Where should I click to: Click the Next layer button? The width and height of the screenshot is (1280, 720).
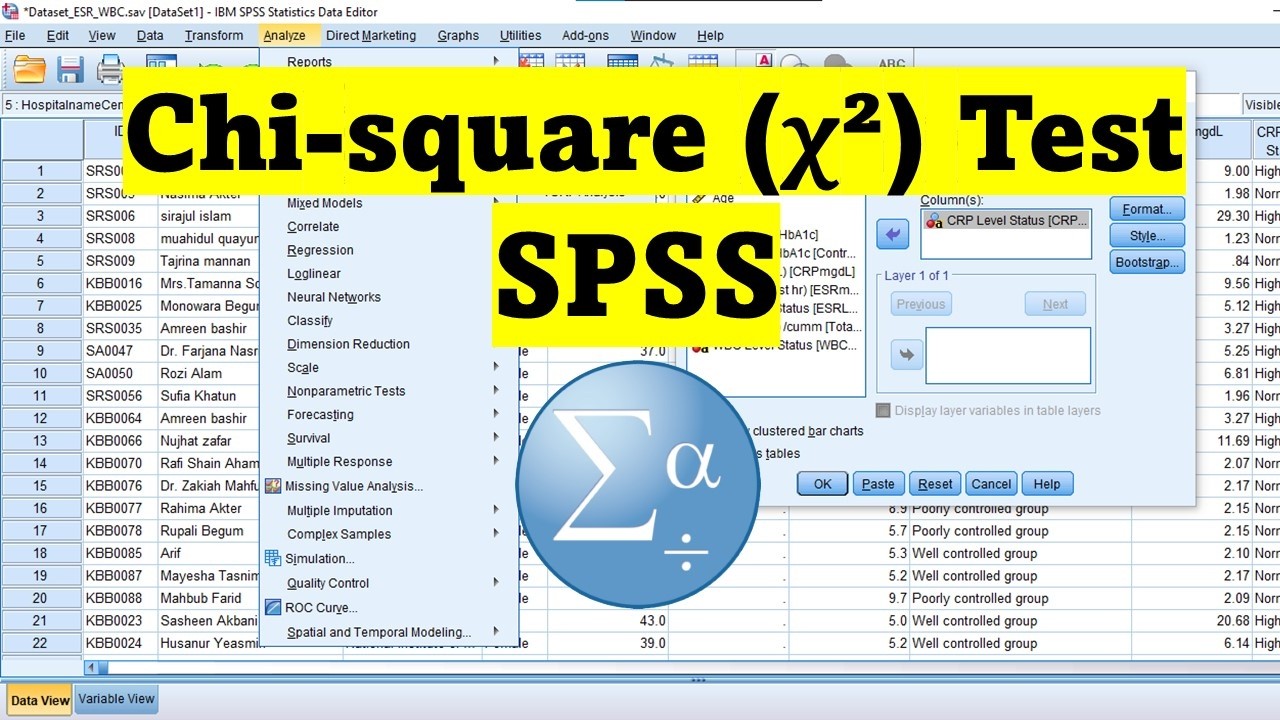point(1055,304)
